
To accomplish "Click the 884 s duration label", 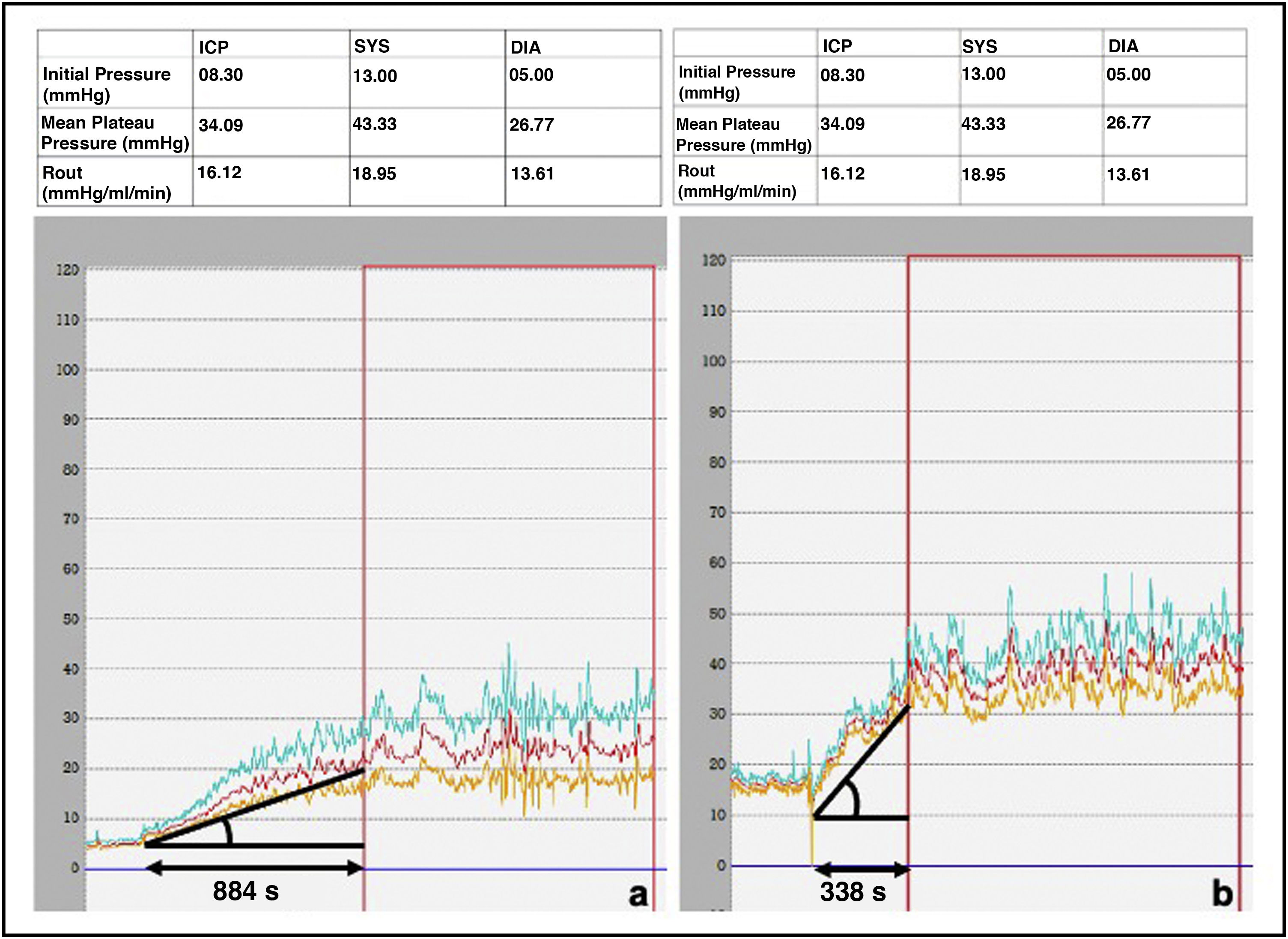I will [x=245, y=891].
